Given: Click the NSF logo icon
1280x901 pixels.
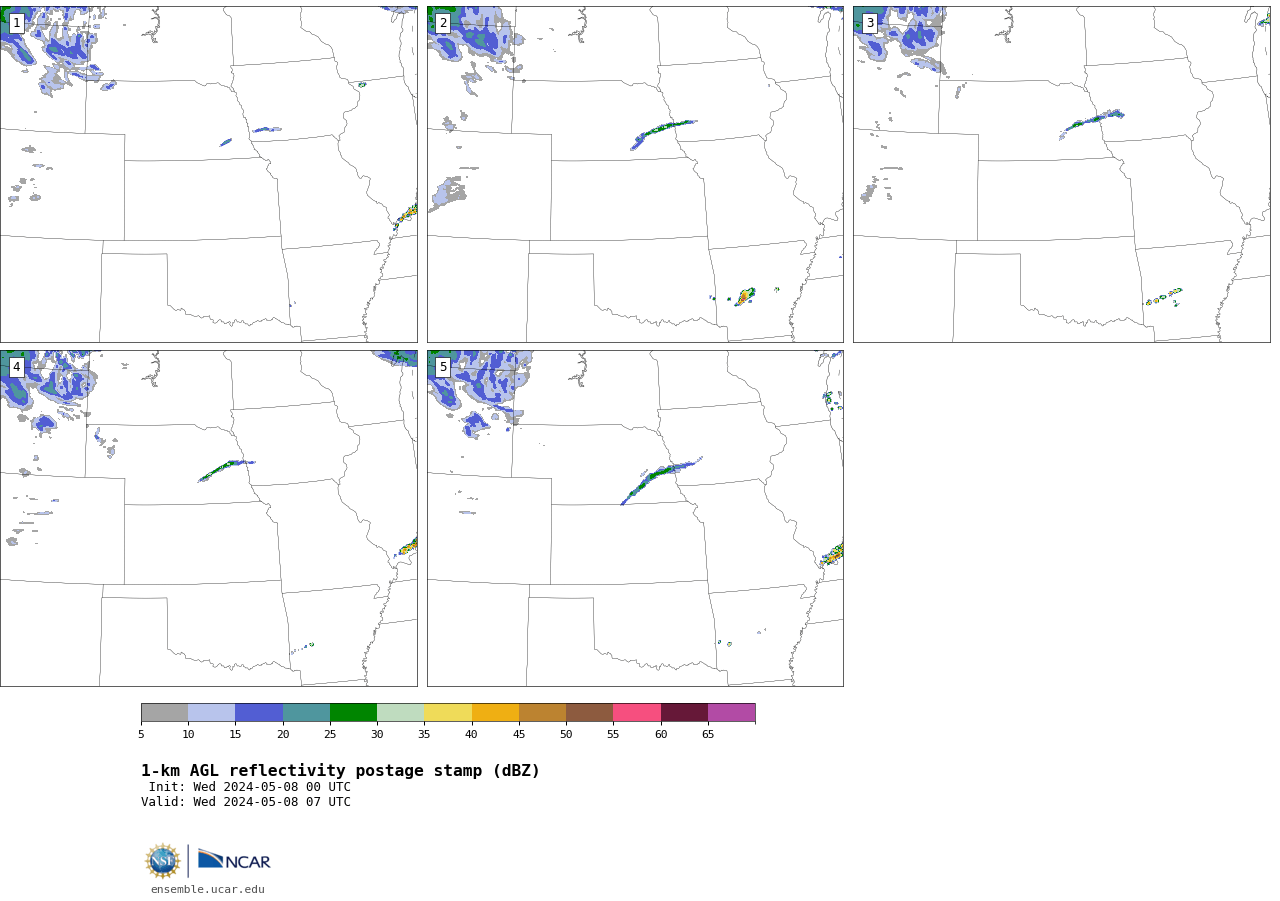Looking at the screenshot, I should click(x=163, y=861).
